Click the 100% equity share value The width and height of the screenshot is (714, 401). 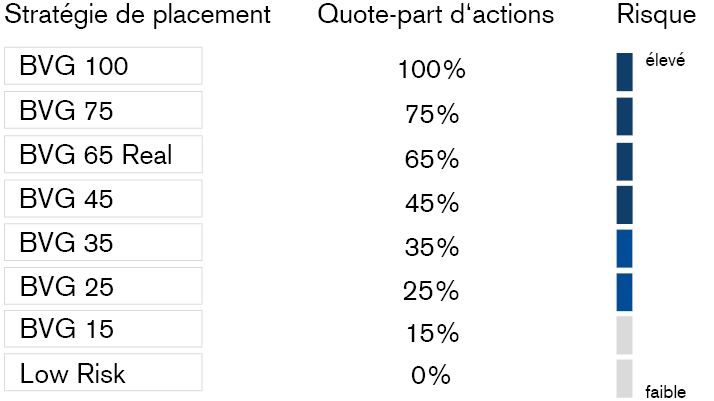pyautogui.click(x=432, y=71)
